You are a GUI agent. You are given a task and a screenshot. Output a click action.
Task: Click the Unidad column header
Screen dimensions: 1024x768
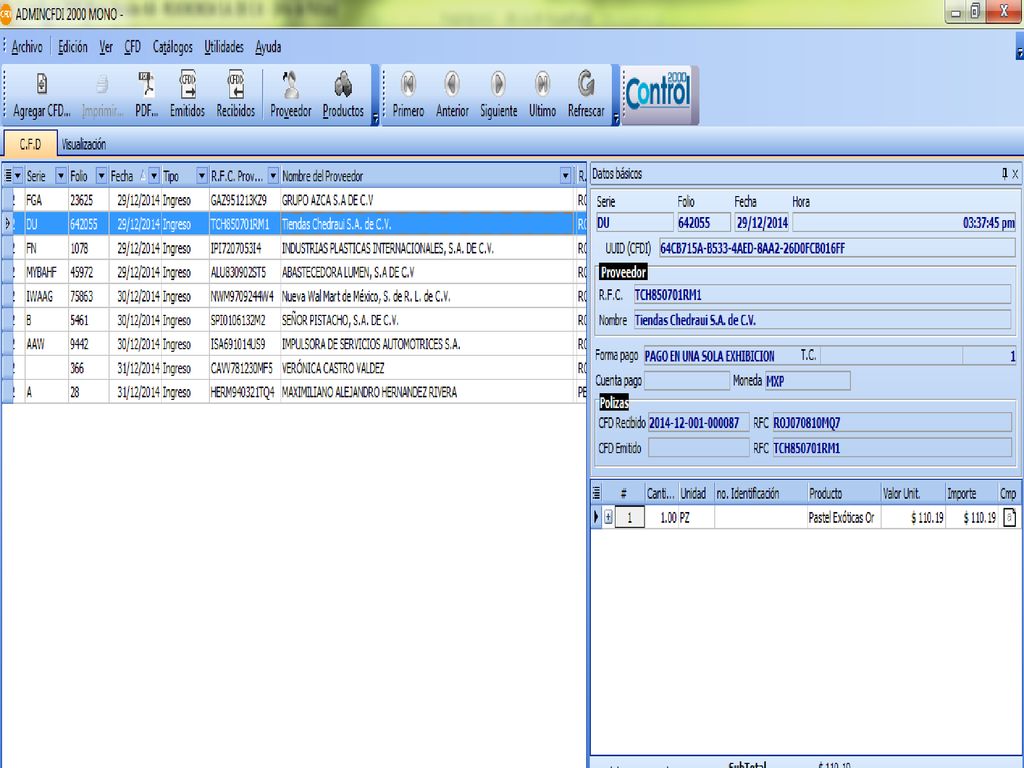[696, 493]
